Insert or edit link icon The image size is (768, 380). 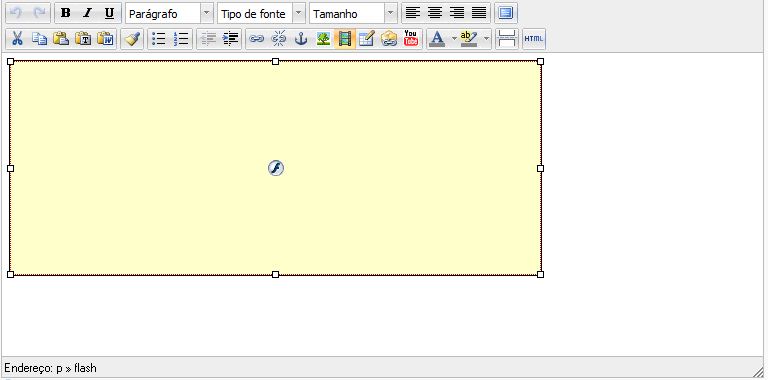257,39
